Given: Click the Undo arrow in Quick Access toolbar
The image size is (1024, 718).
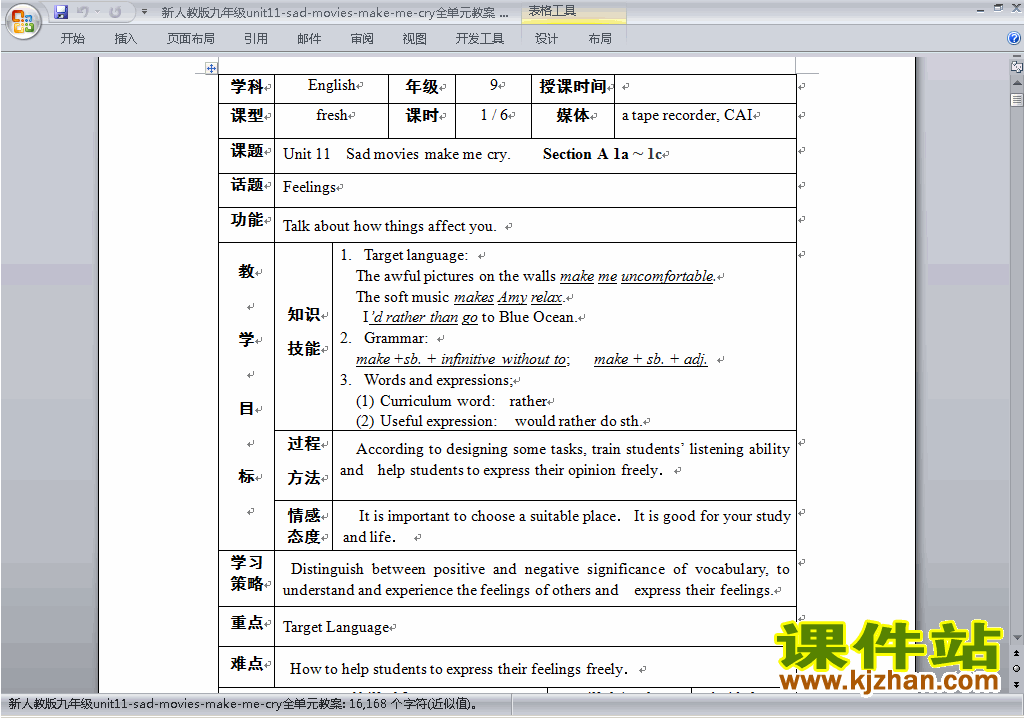Looking at the screenshot, I should [x=82, y=12].
